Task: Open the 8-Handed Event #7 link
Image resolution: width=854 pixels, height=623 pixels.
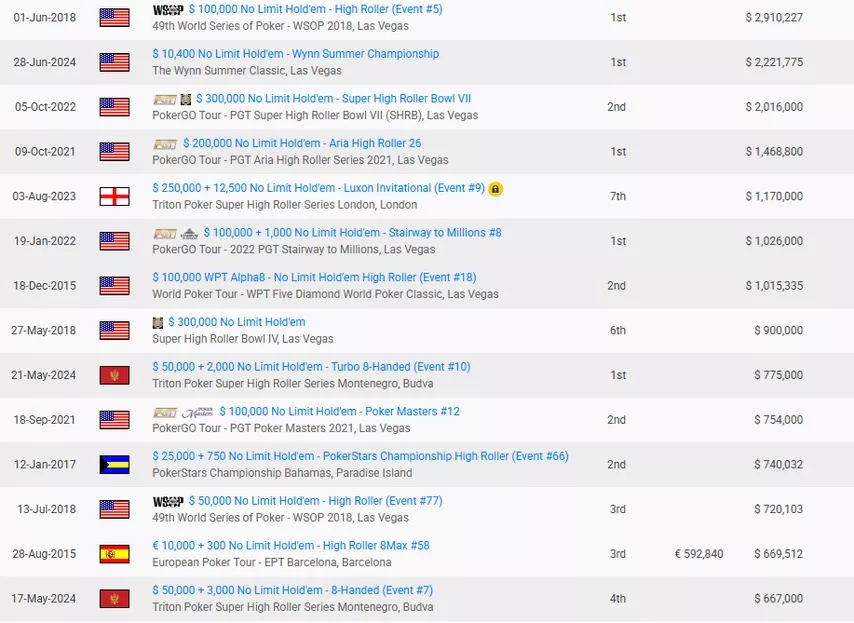Action: (x=292, y=590)
